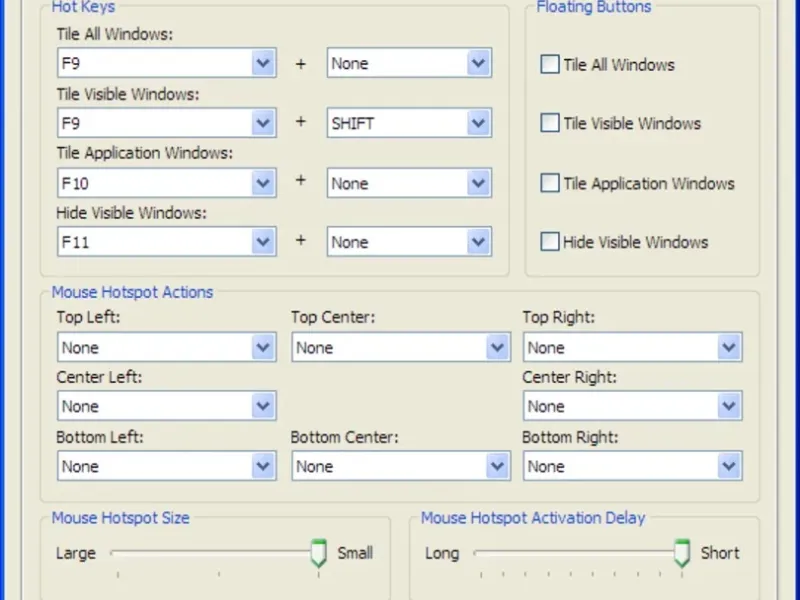Enable the Hide Visible Windows floating button

click(x=550, y=242)
